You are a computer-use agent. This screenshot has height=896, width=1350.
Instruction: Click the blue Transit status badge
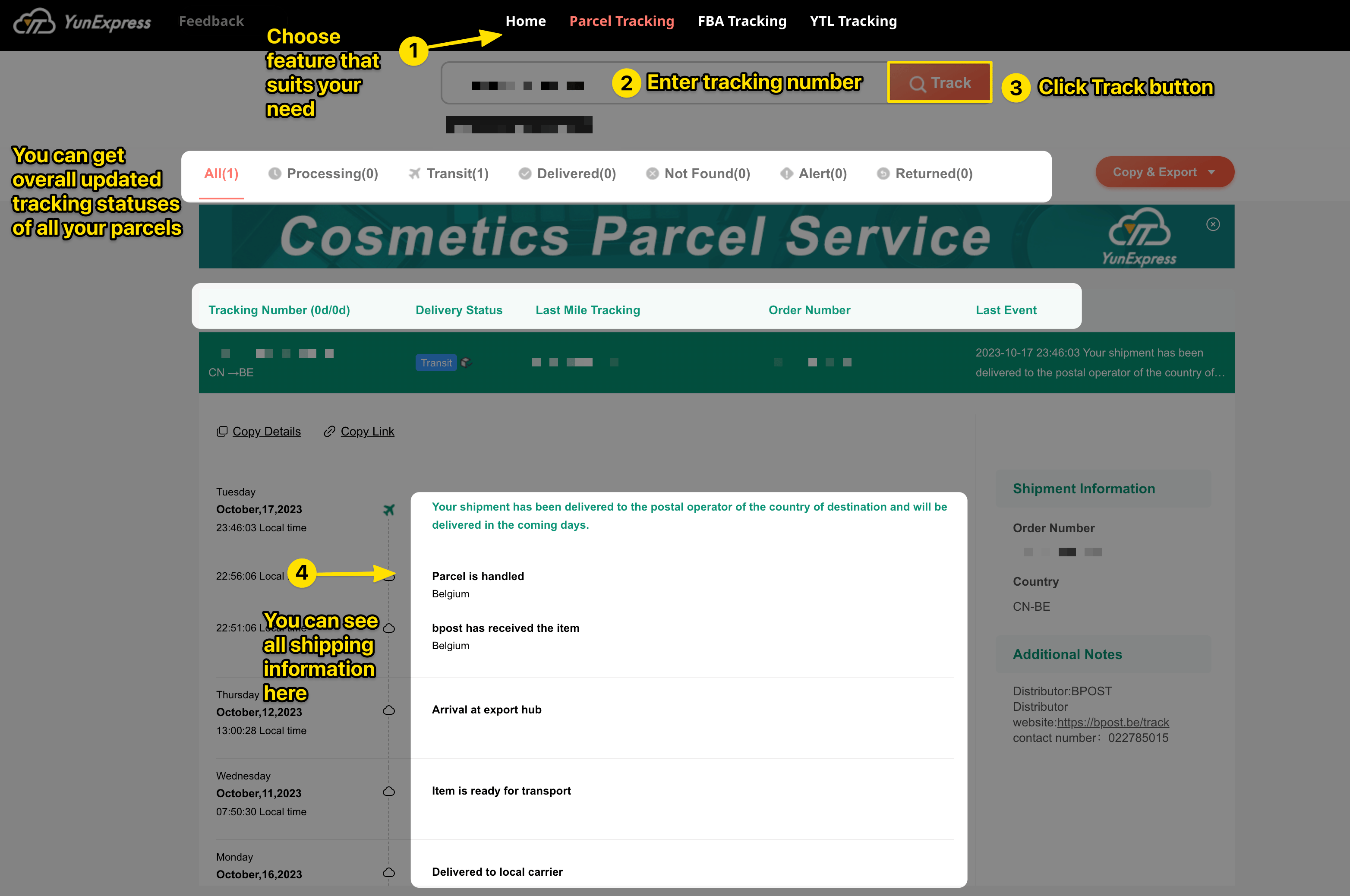click(x=436, y=363)
